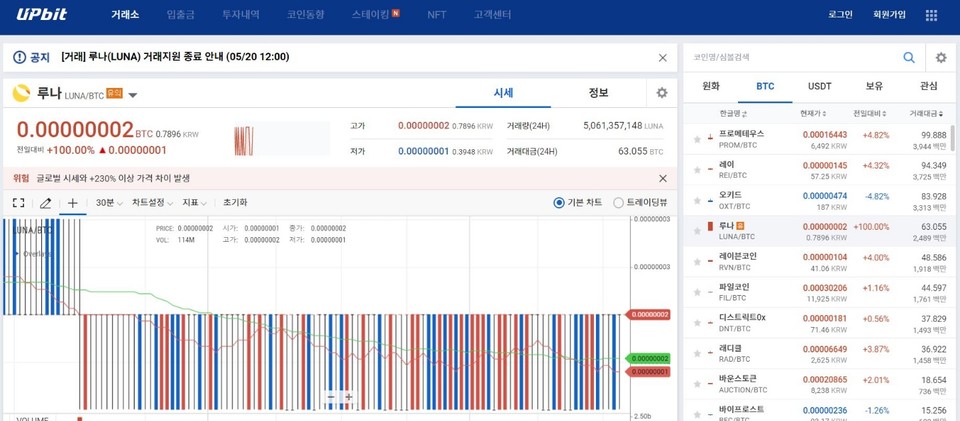Open the 지표 indicators dropdown
The image size is (960, 421).
pyautogui.click(x=194, y=203)
